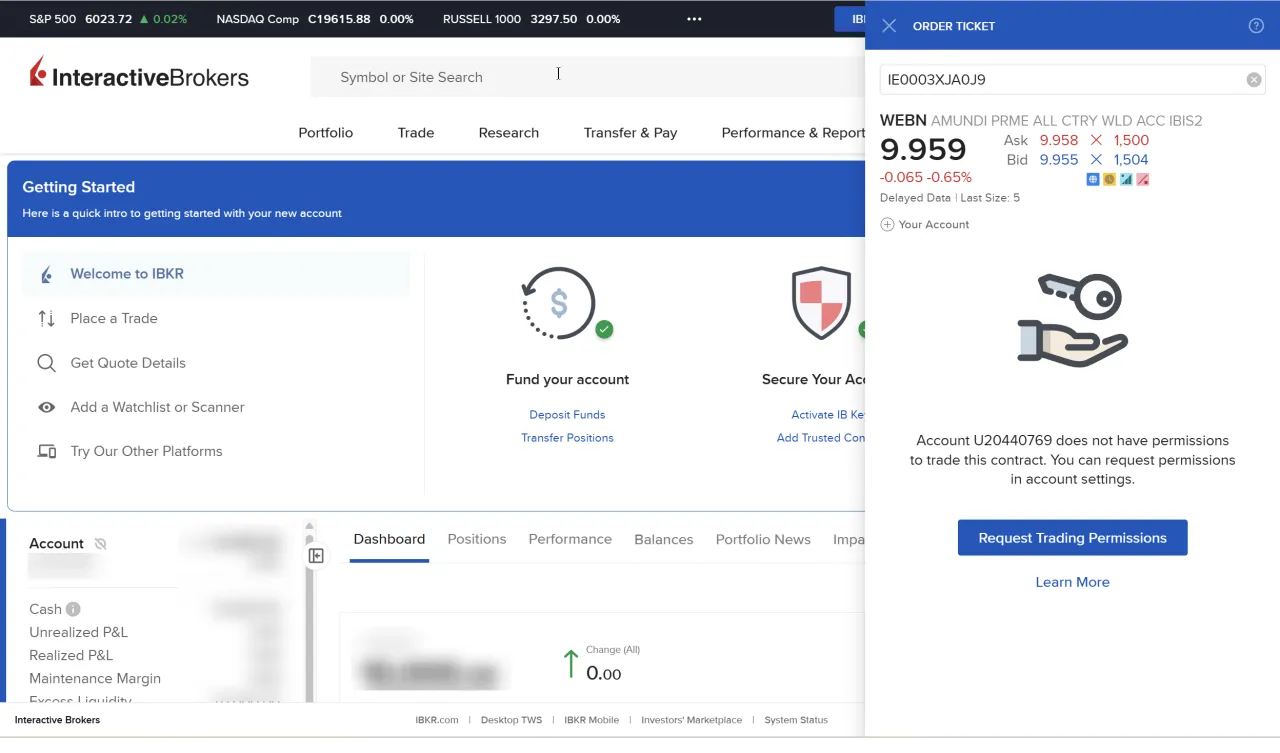Expand the Your Account section with the plus
The width and height of the screenshot is (1280, 753).
coord(887,224)
